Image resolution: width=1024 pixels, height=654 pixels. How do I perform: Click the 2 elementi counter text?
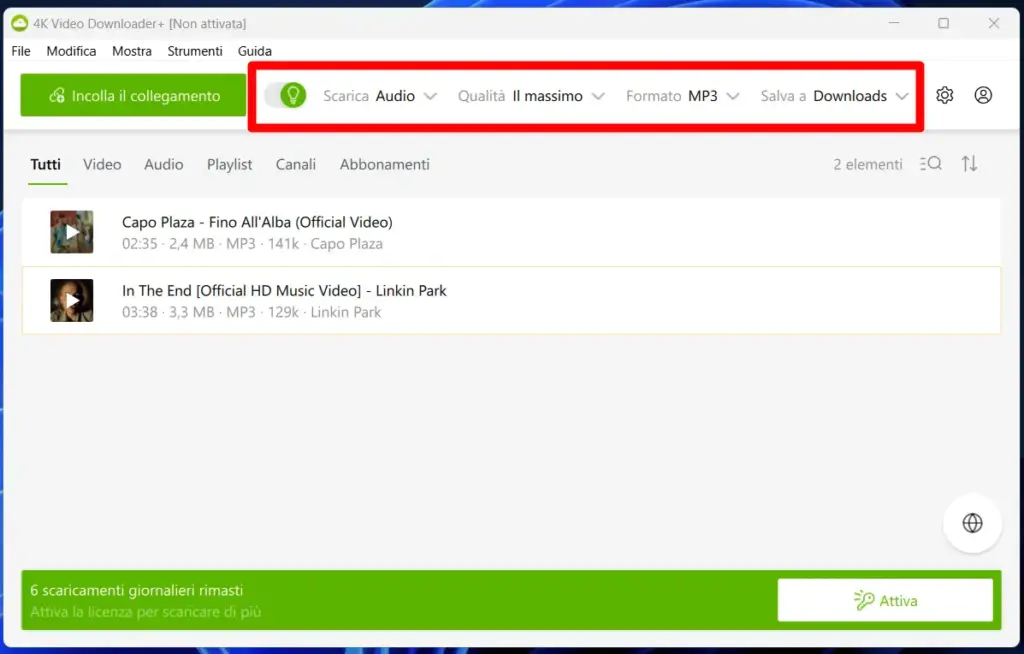coord(868,165)
